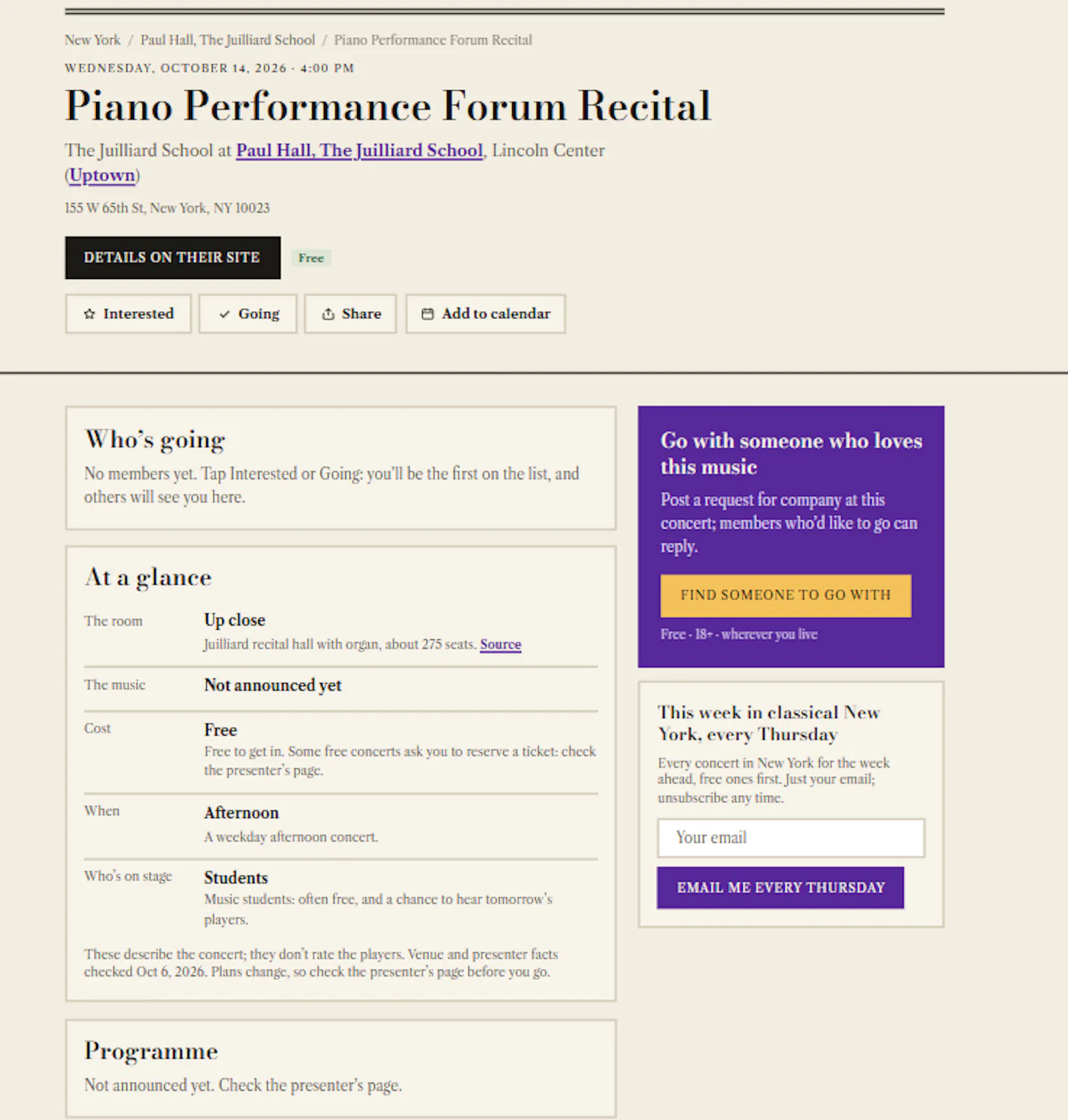1068x1120 pixels.
Task: Click Details on Their Site button
Action: (x=173, y=258)
